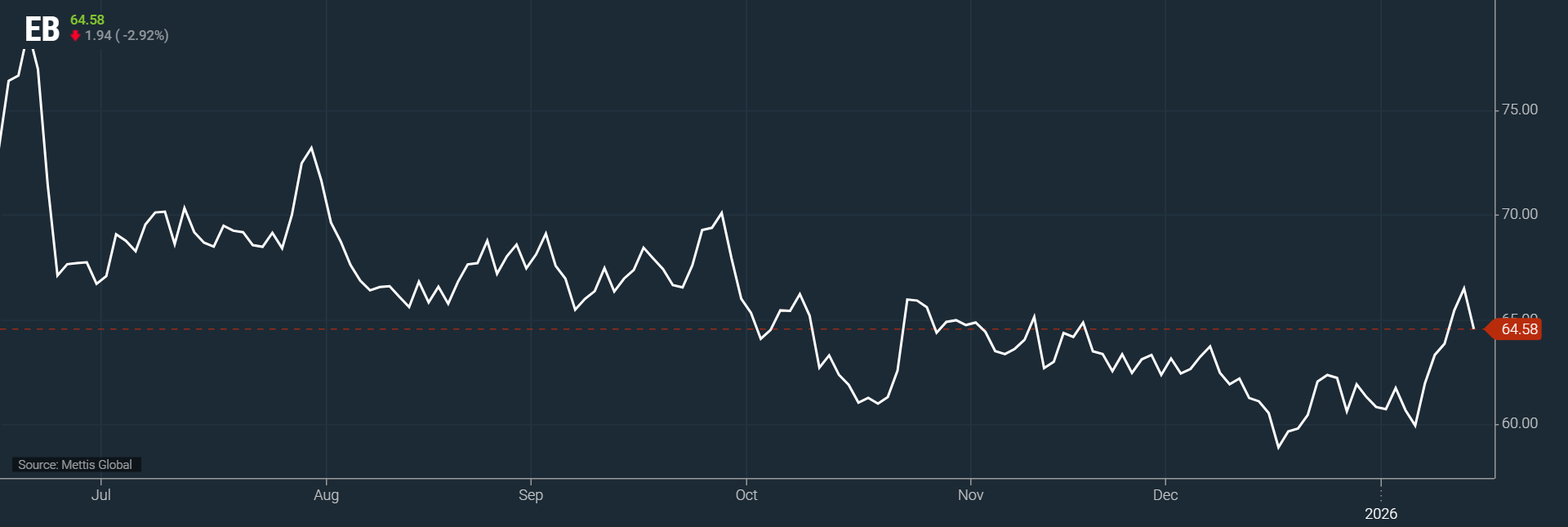Screen dimensions: 1568x527
Task: Select the Aug label on the time axis
Action: tap(326, 495)
